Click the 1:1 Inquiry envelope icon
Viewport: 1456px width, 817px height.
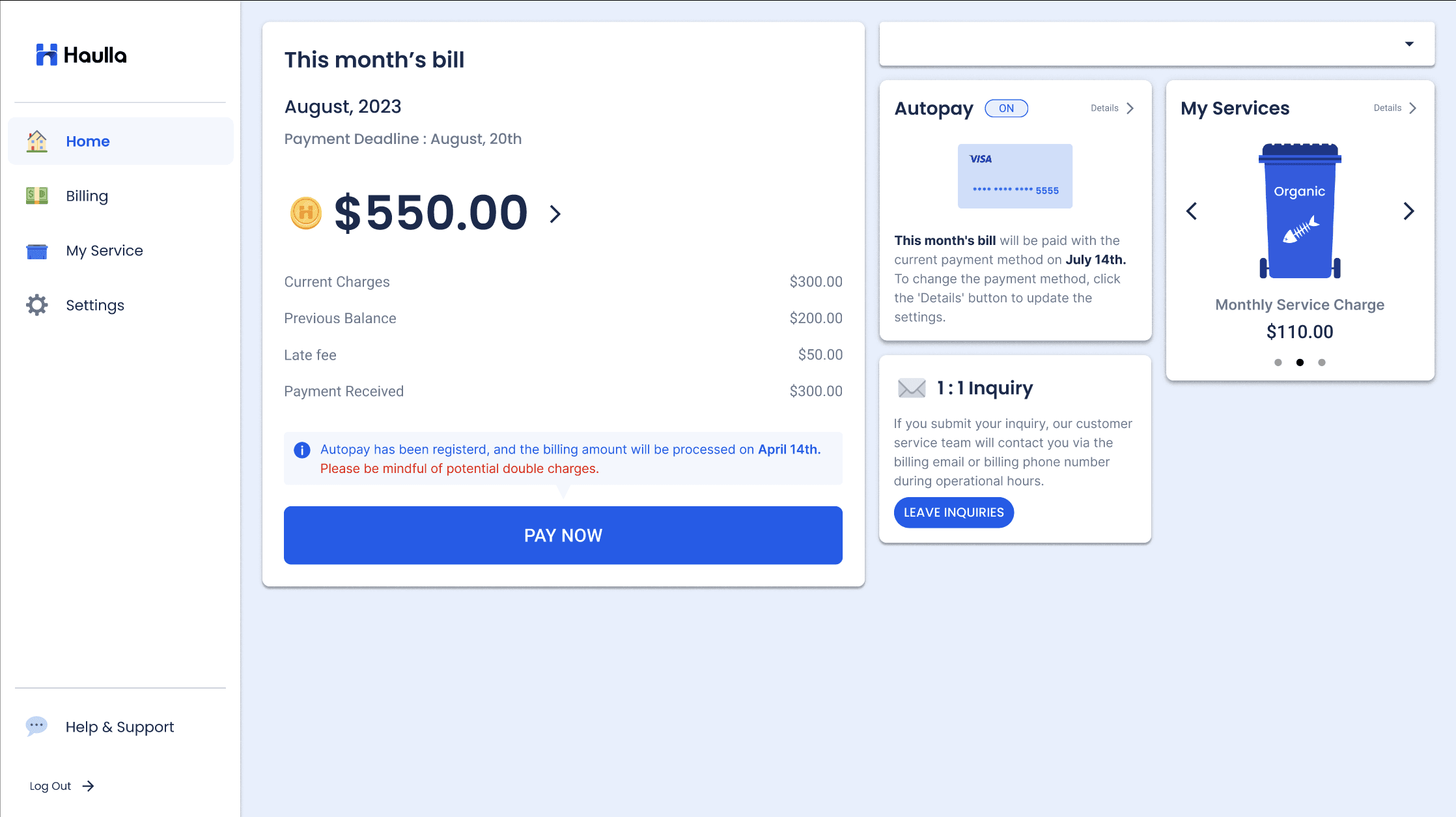[x=912, y=388]
